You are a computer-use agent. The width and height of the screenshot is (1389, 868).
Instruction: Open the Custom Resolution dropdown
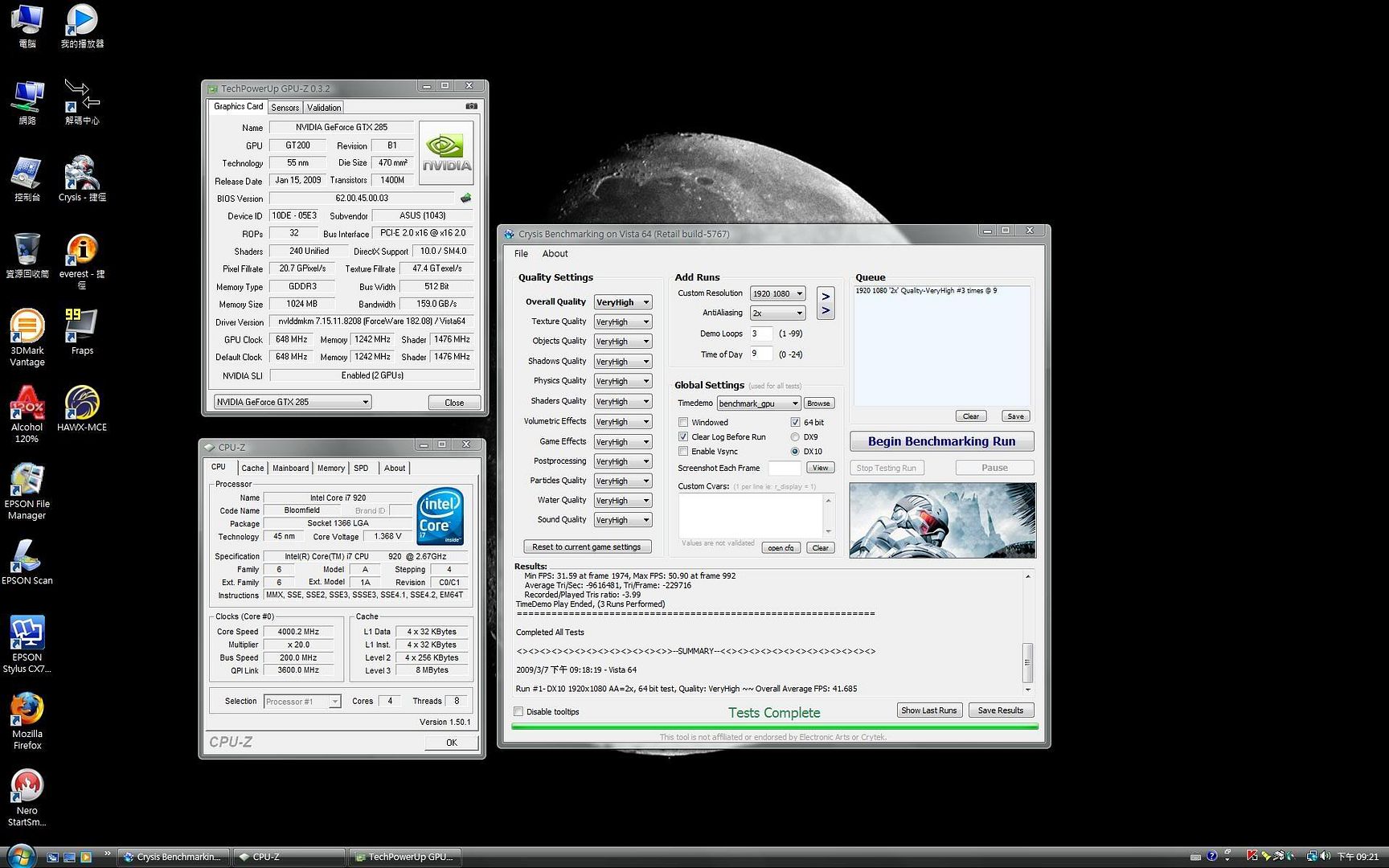(777, 293)
